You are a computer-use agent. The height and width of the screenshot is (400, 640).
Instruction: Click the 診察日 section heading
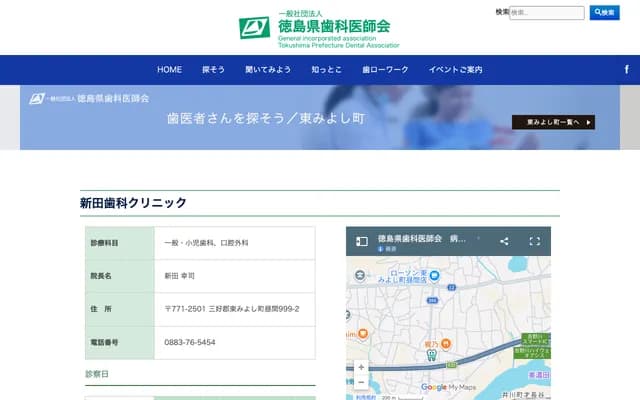[x=97, y=374]
